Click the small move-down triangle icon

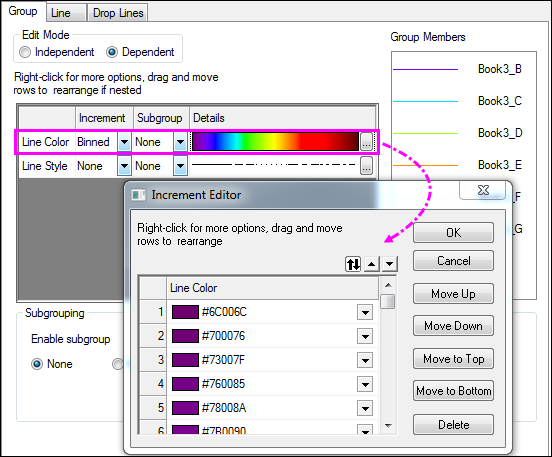tap(389, 264)
